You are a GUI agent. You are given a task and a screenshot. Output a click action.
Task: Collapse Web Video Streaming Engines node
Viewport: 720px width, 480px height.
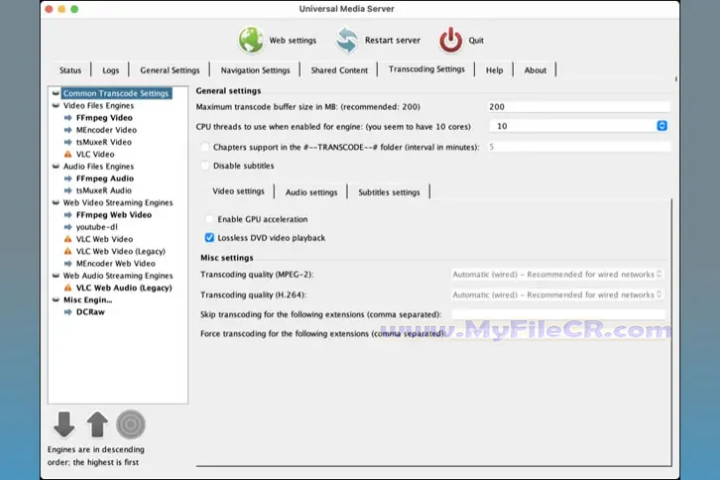[x=56, y=203]
